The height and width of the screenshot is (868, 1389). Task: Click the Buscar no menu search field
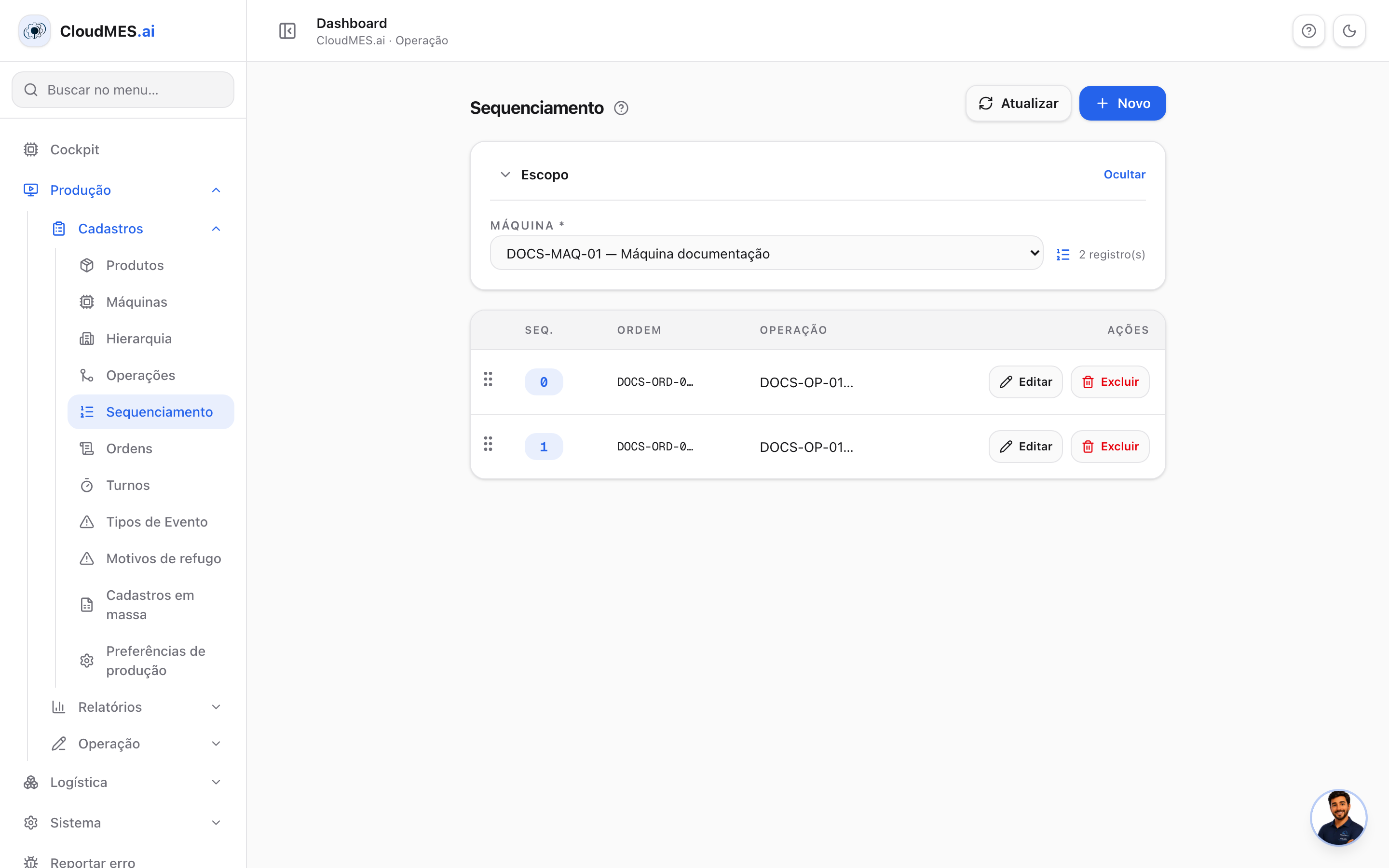pos(123,90)
